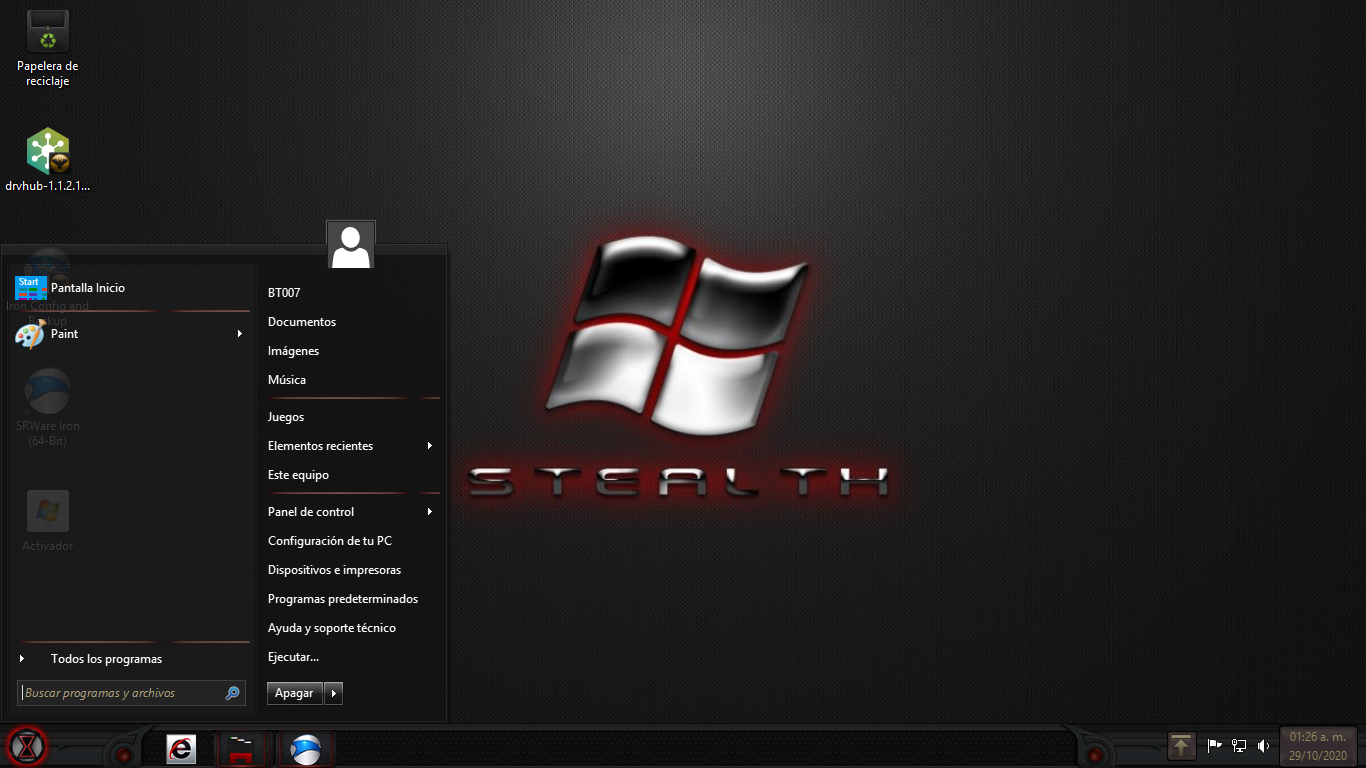This screenshot has height=768, width=1366.
Task: Expand the Paint recent files arrow
Action: tap(240, 334)
